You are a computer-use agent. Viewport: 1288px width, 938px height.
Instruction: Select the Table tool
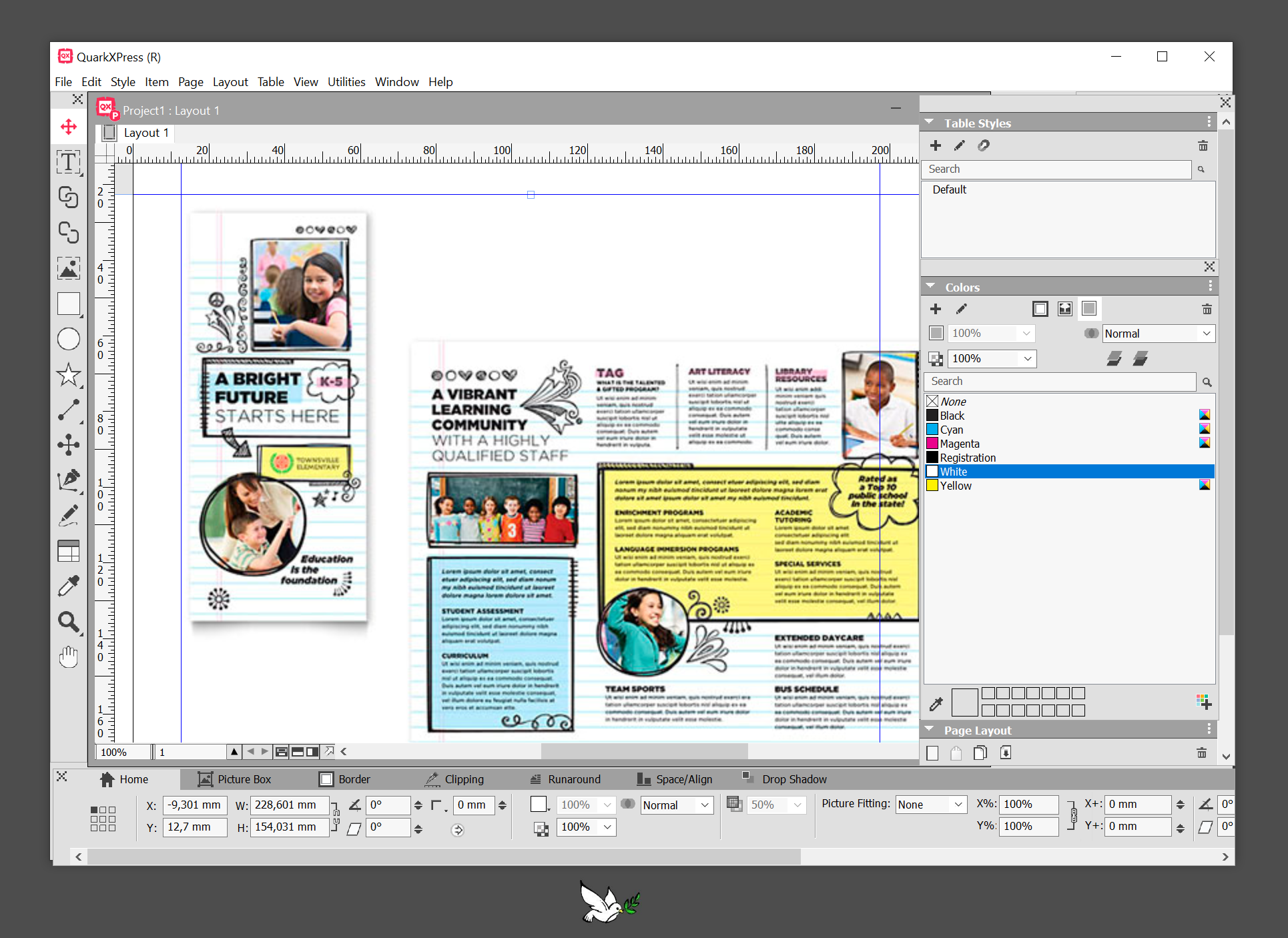(x=68, y=551)
